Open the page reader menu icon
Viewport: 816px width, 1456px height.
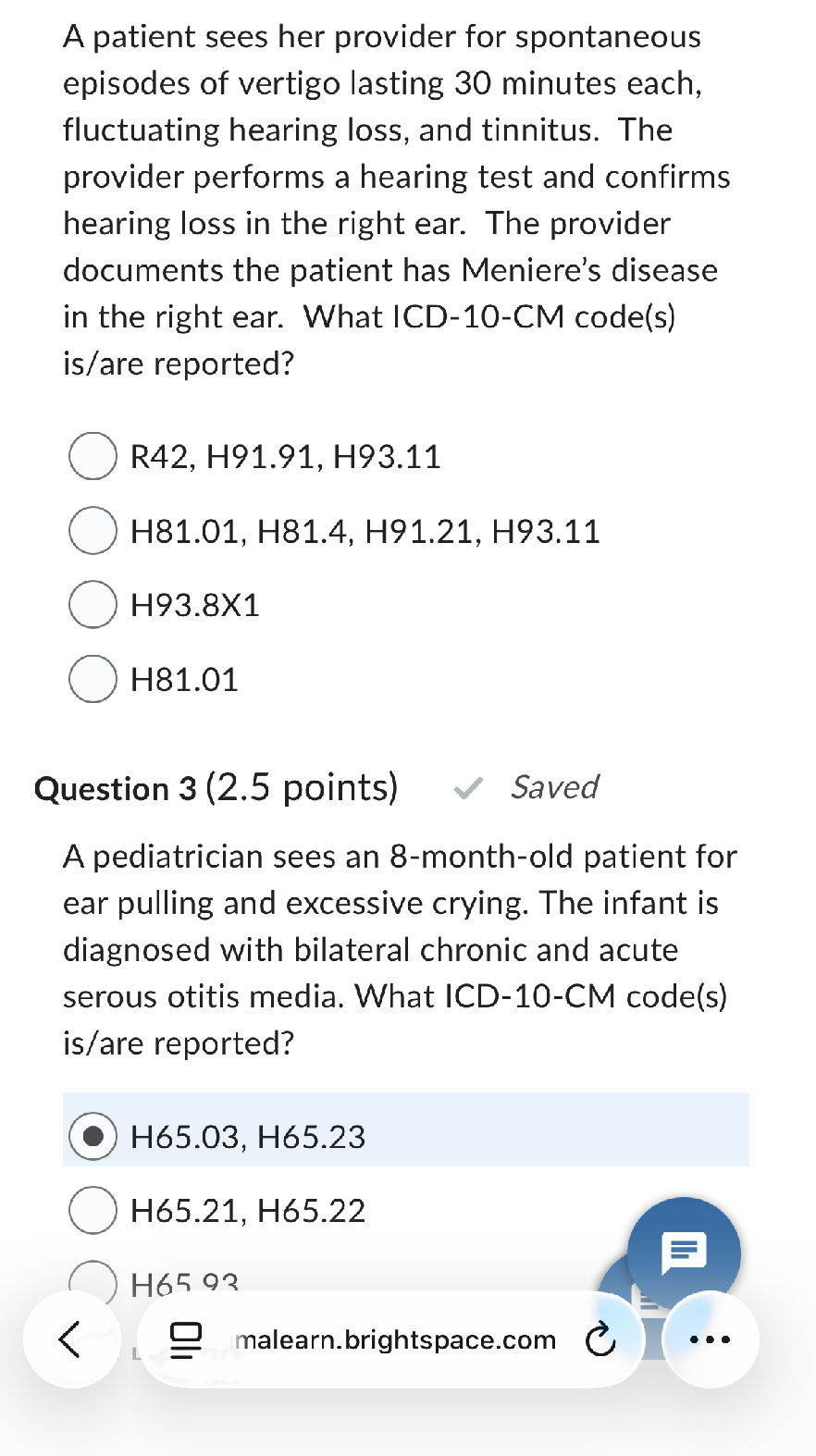point(186,1339)
